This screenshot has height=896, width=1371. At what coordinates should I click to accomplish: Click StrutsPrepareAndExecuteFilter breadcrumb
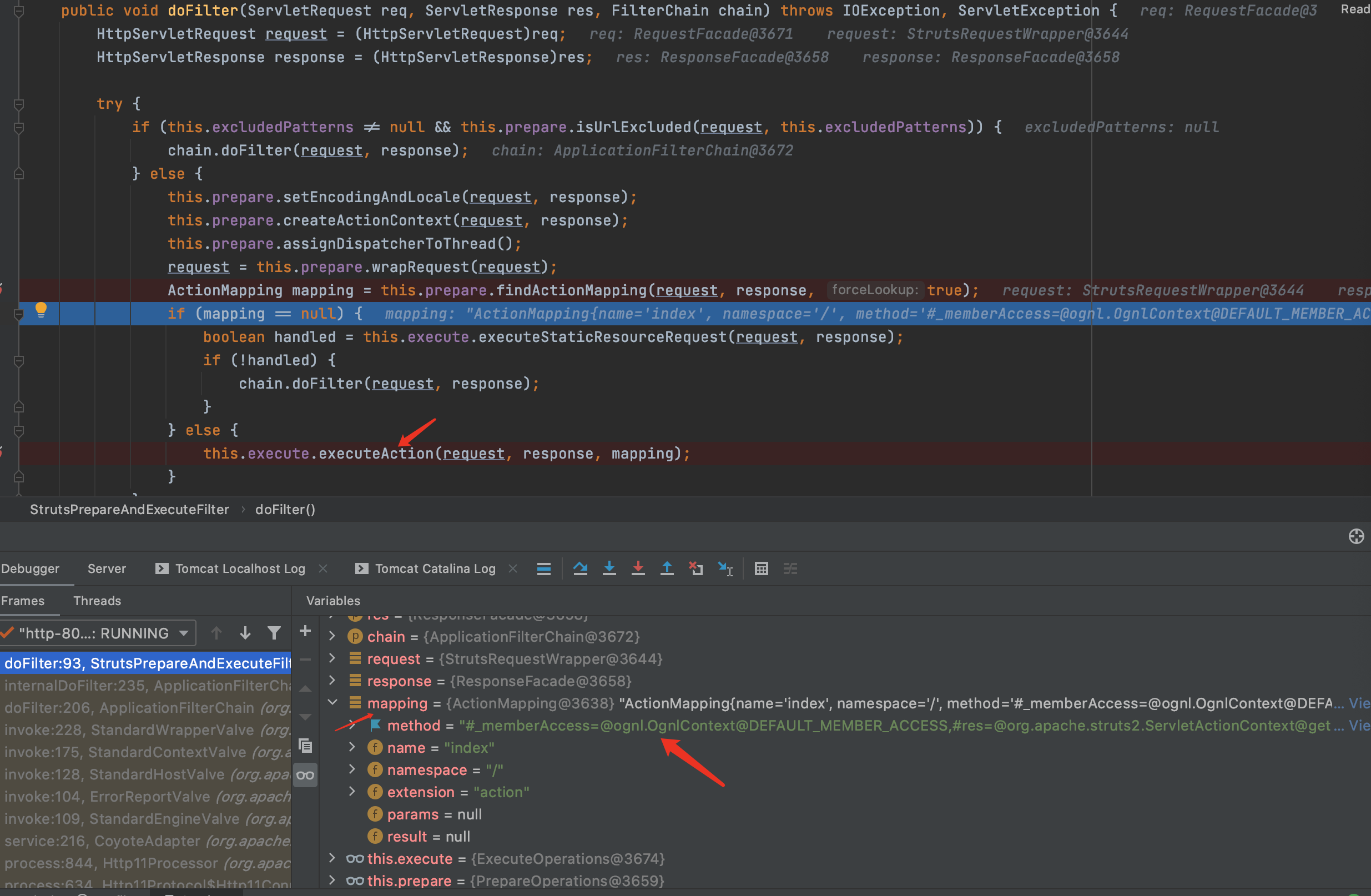coord(130,510)
